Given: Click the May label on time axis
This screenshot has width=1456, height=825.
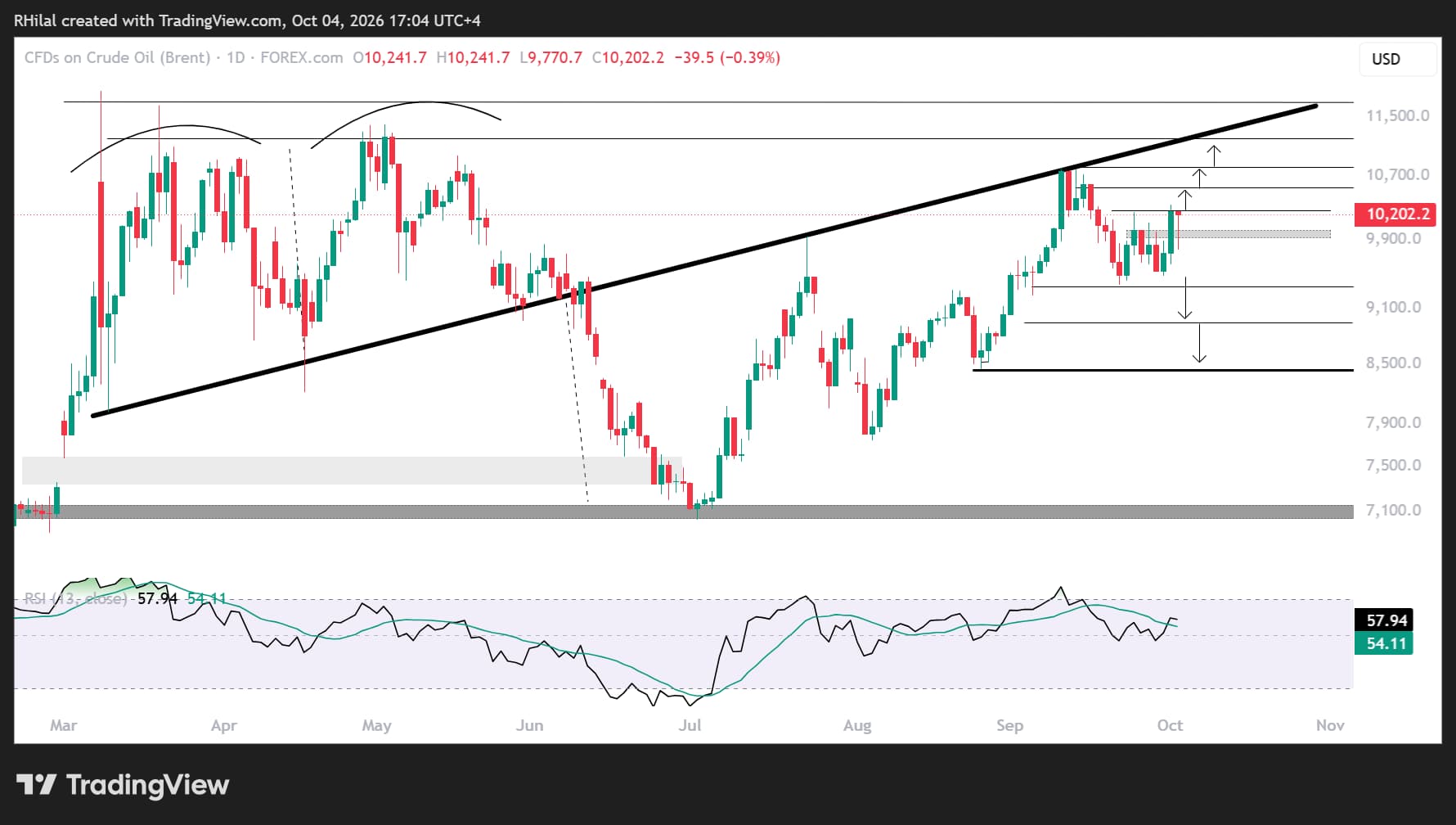Looking at the screenshot, I should click(376, 725).
